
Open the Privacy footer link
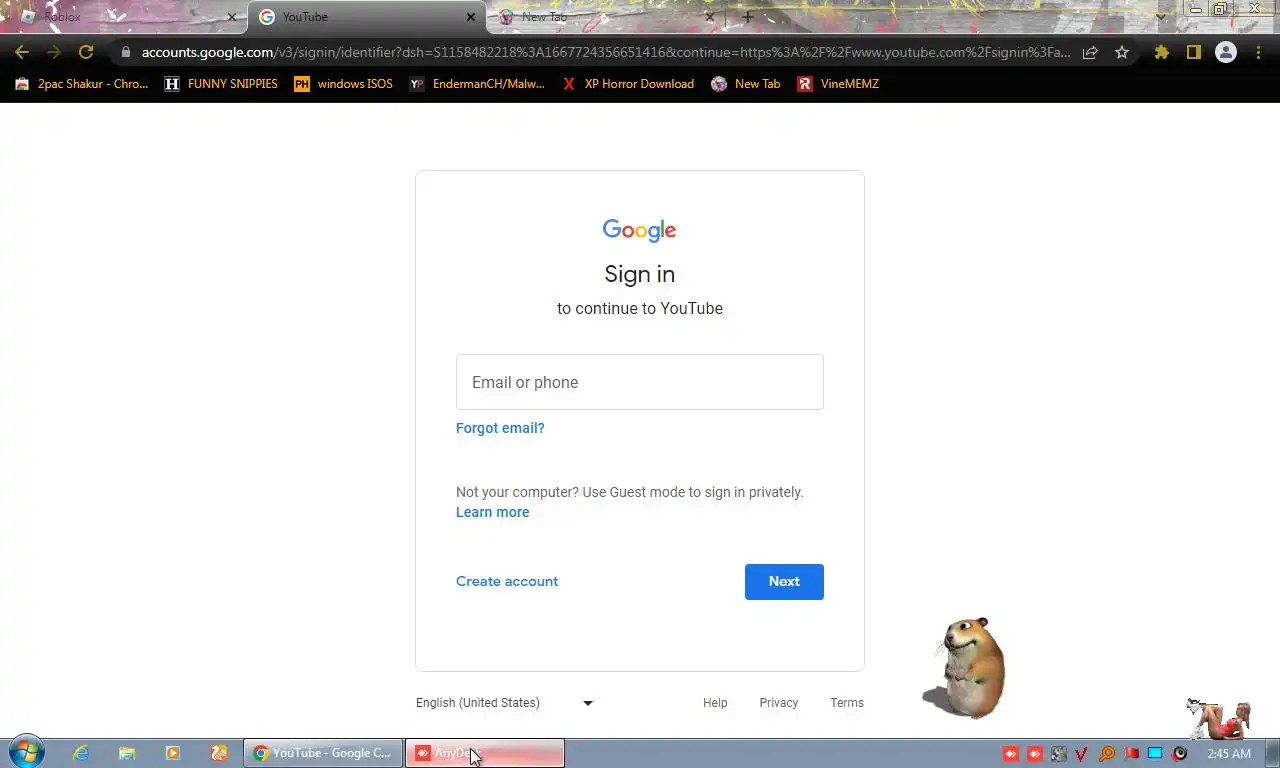point(778,703)
